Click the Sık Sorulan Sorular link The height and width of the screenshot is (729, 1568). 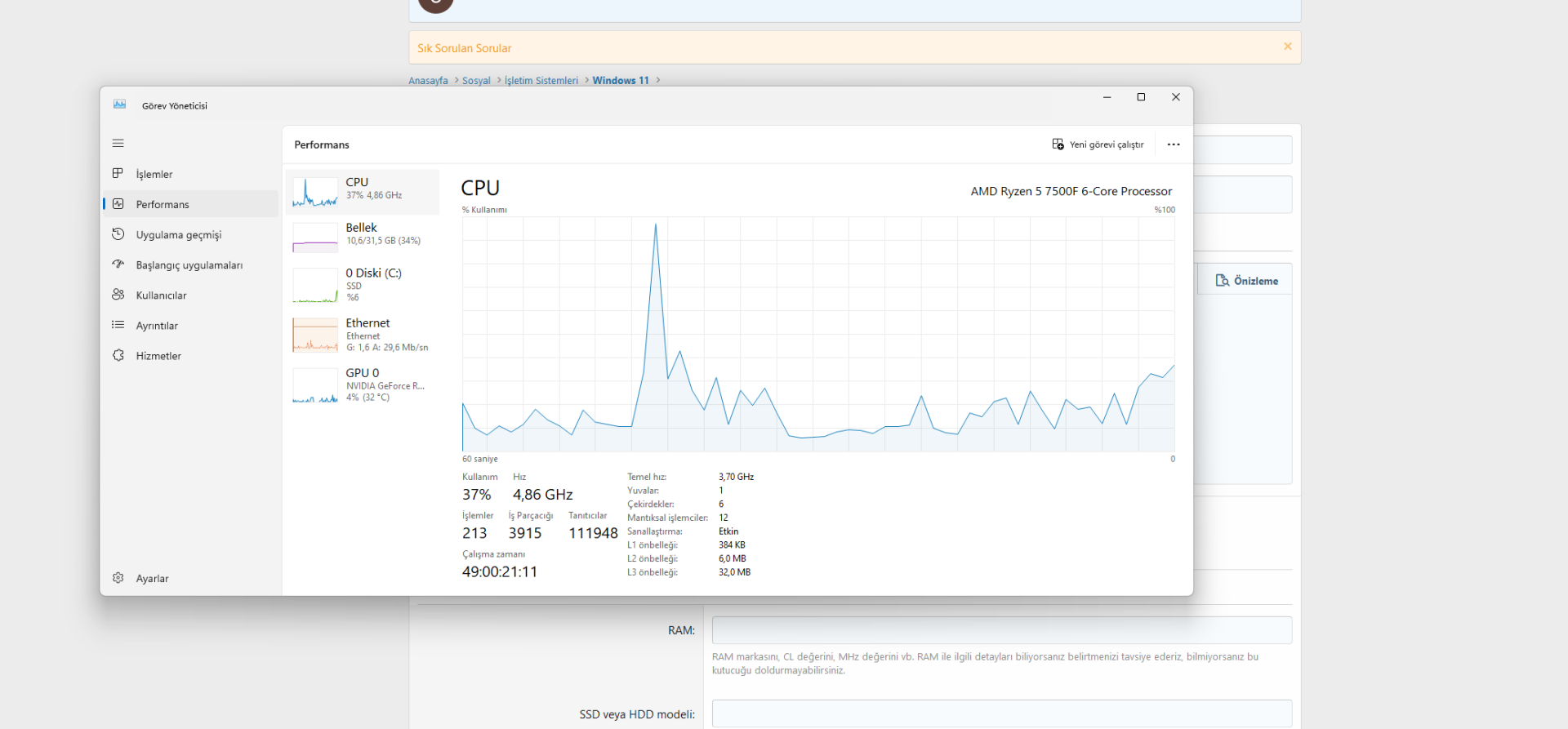tap(464, 48)
